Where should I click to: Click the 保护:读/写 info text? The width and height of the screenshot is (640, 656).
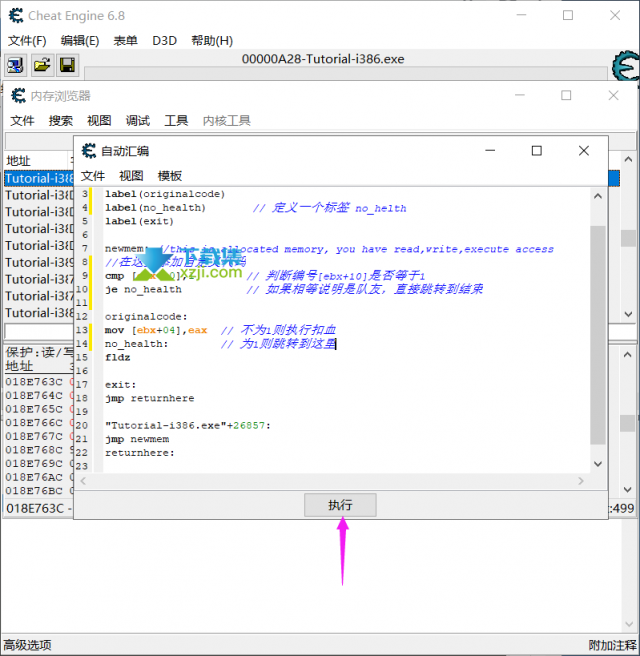(x=39, y=352)
